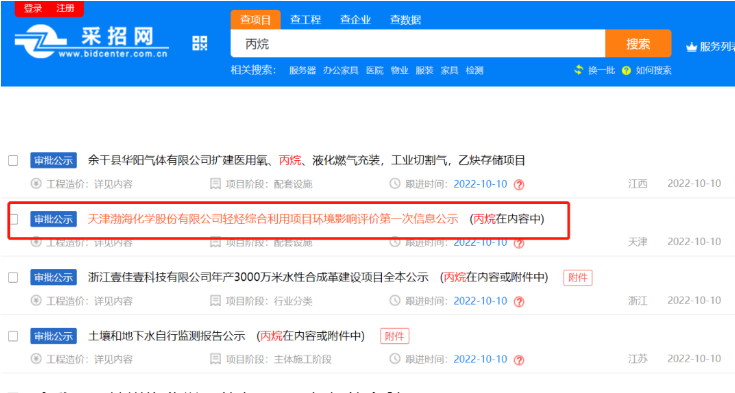This screenshot has width=735, height=393.
Task: Click the crown icon before 服务列表
Action: tap(691, 47)
